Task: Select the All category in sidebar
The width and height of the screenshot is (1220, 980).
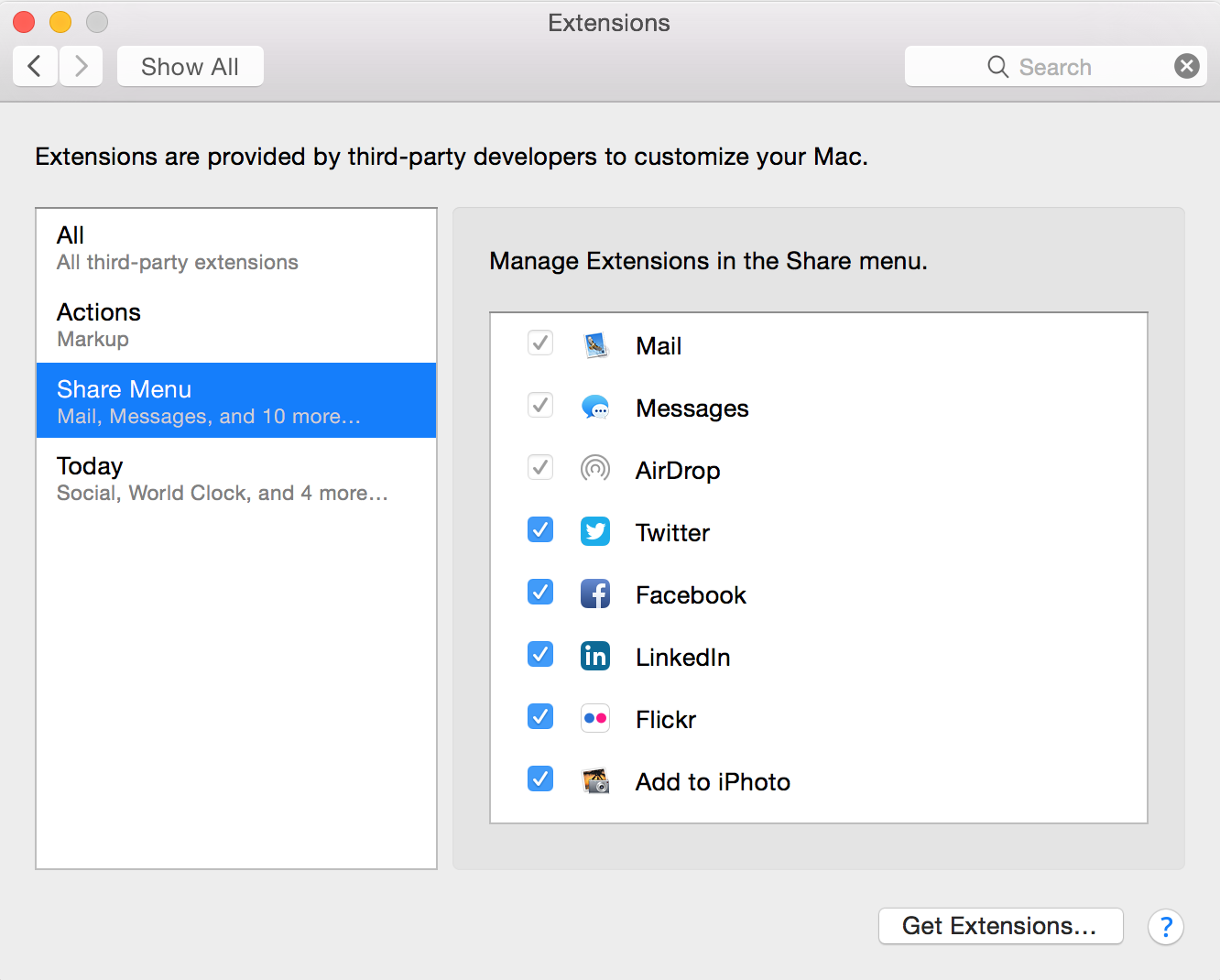Action: [236, 247]
